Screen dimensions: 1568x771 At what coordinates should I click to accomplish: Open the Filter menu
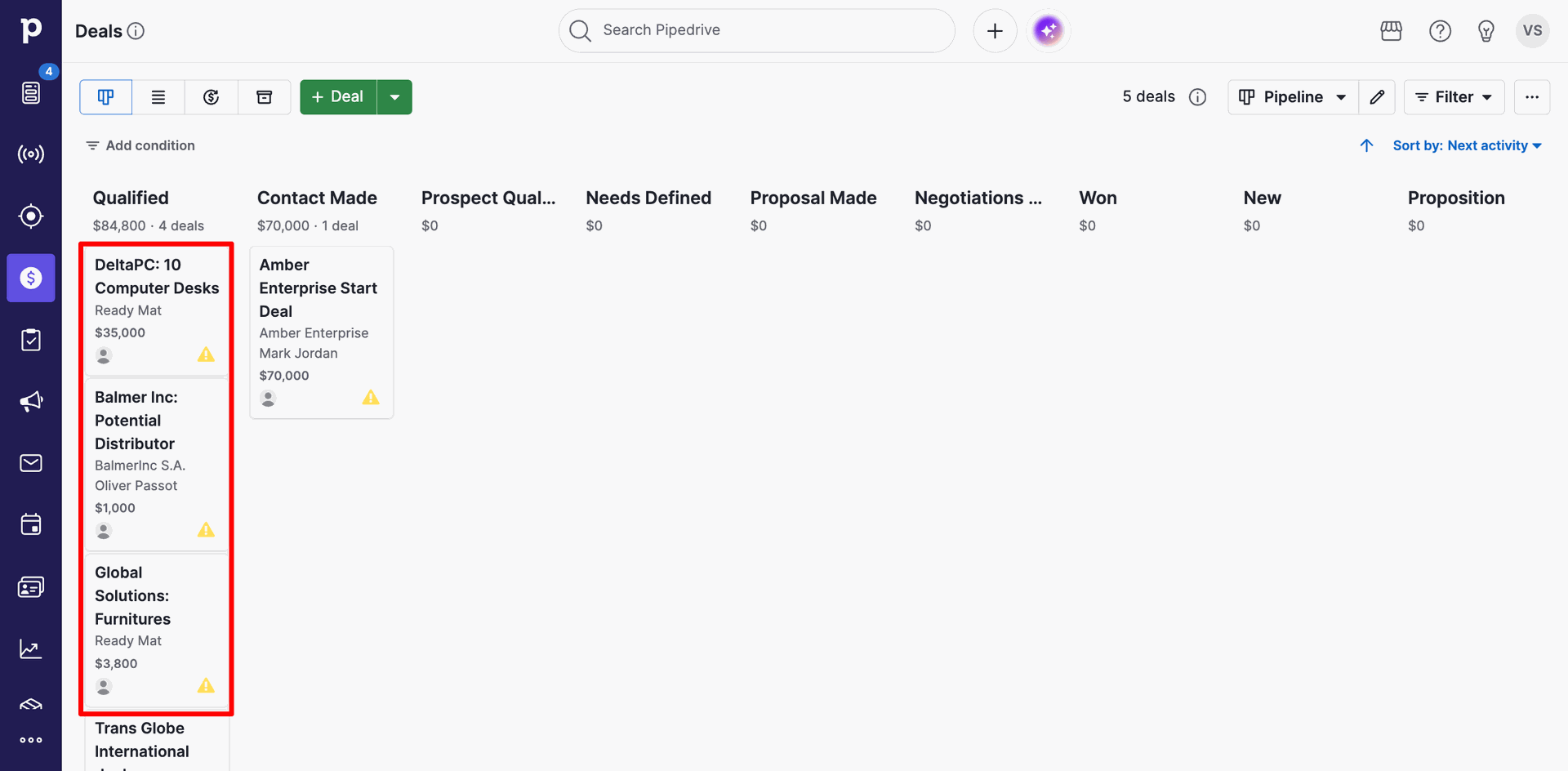(1454, 97)
